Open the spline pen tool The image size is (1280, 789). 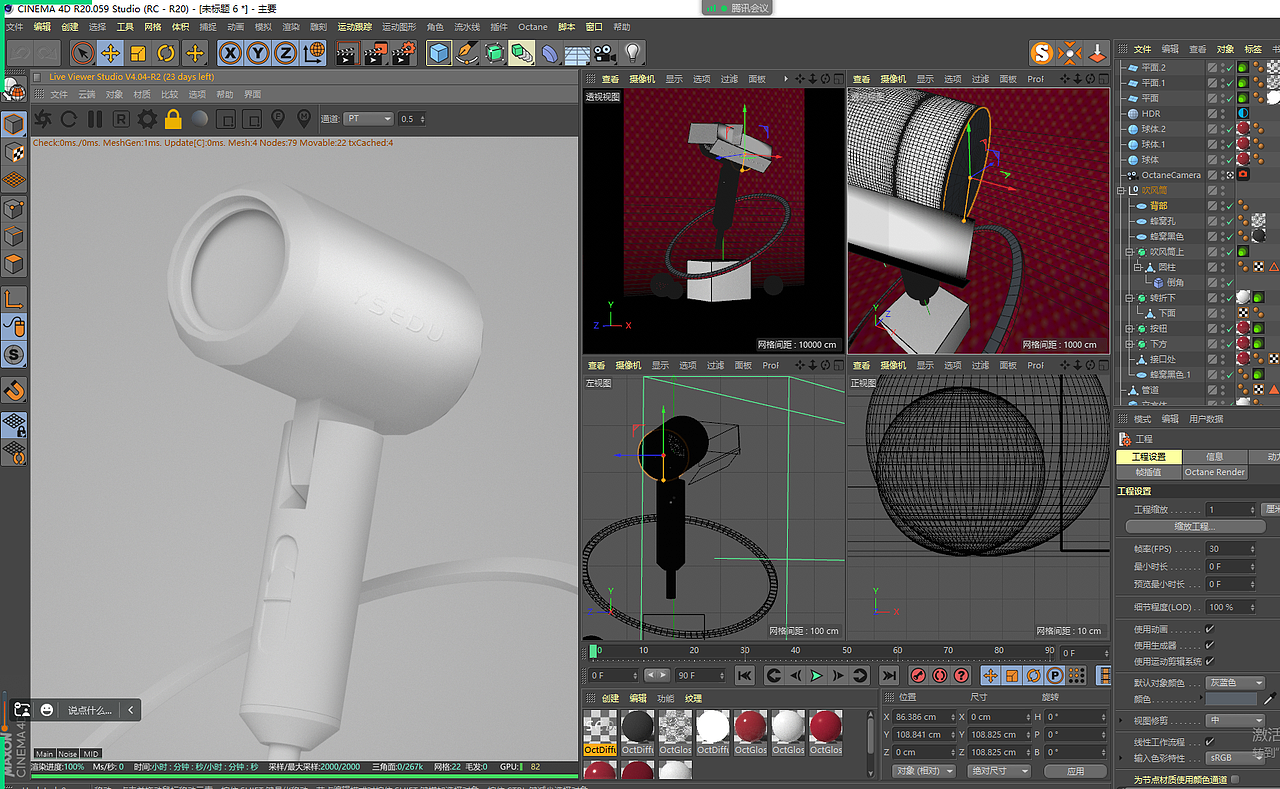coord(467,53)
